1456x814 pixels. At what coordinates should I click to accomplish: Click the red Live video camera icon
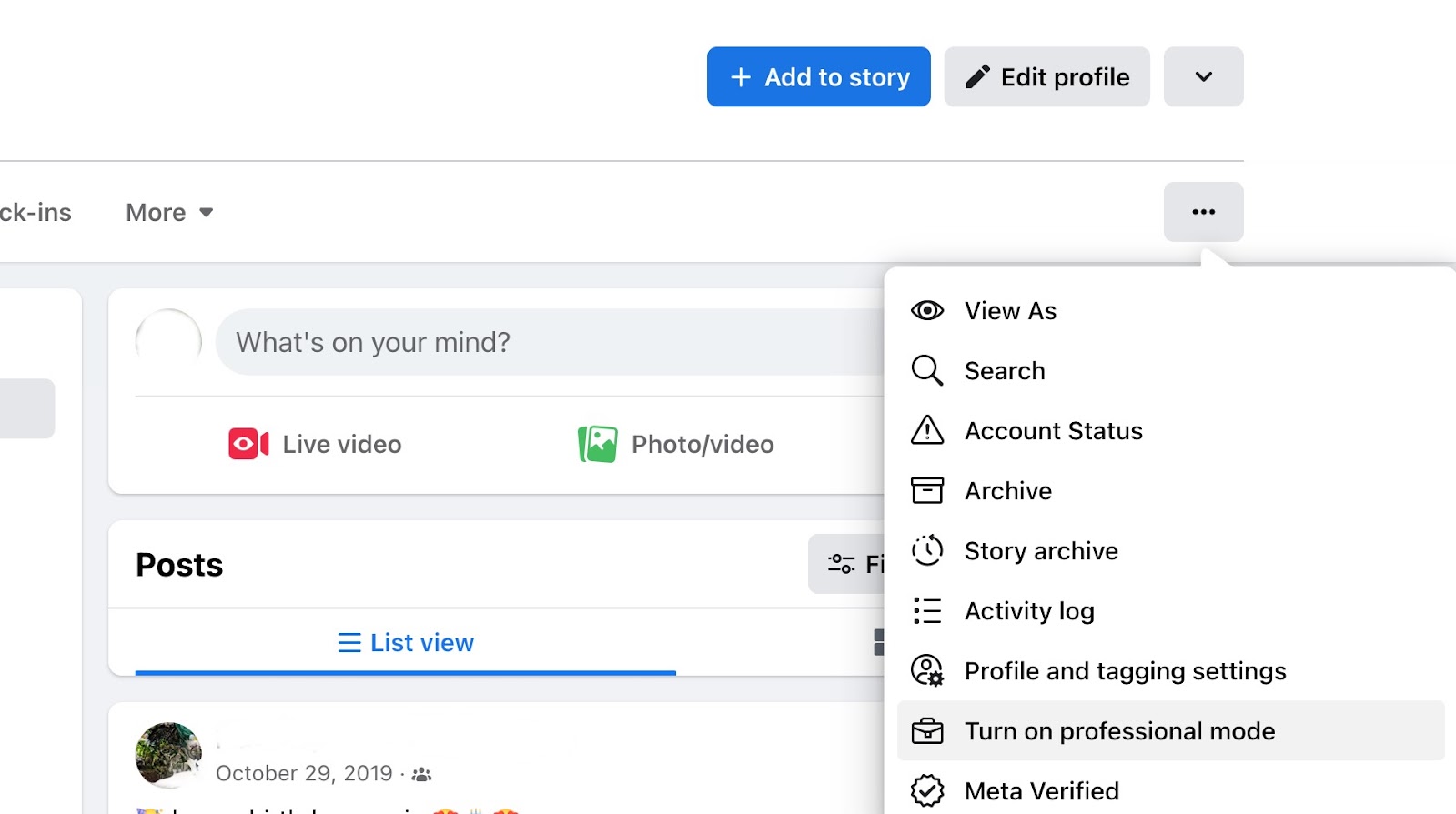point(248,444)
